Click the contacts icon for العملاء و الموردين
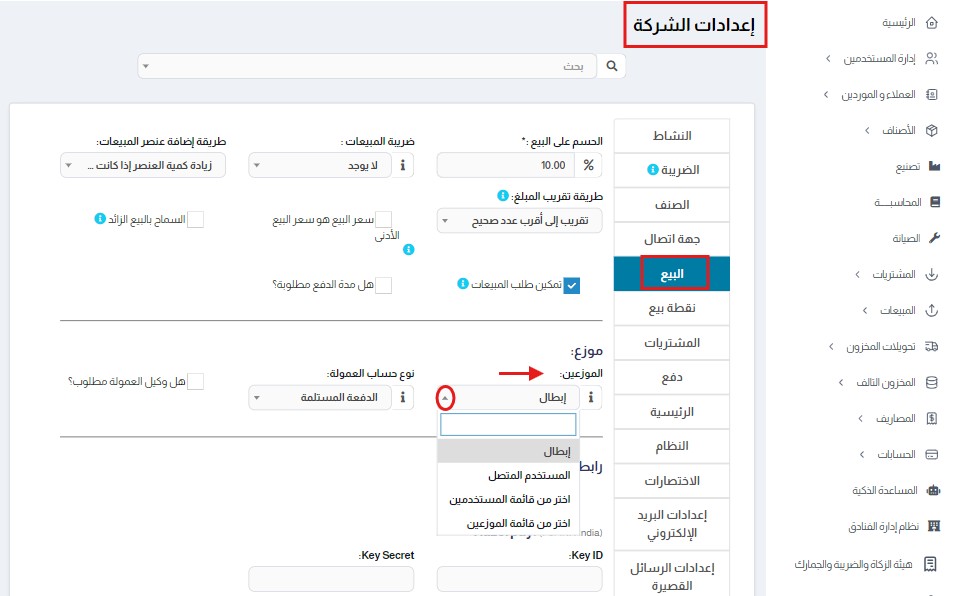 (931, 95)
